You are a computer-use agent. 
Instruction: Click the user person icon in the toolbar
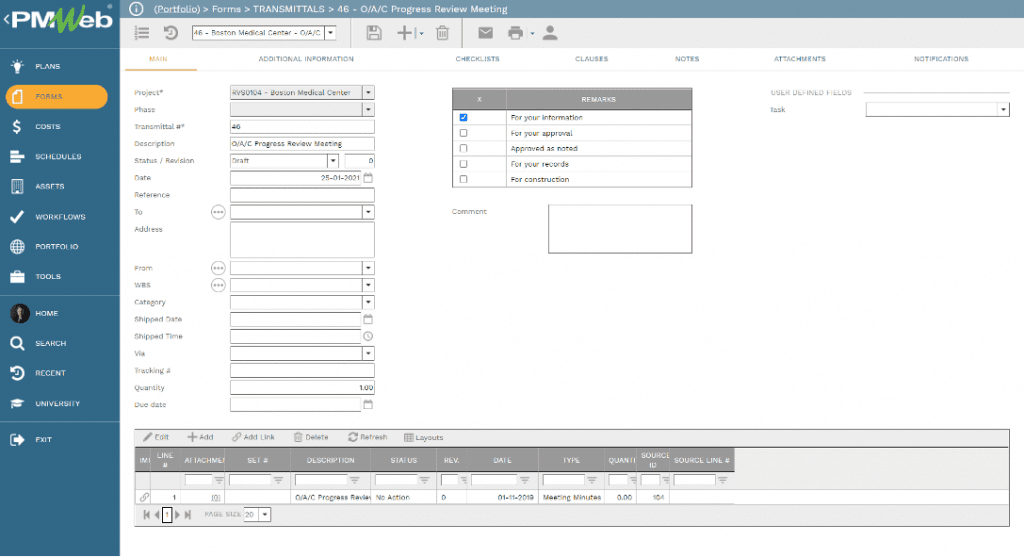(x=550, y=33)
